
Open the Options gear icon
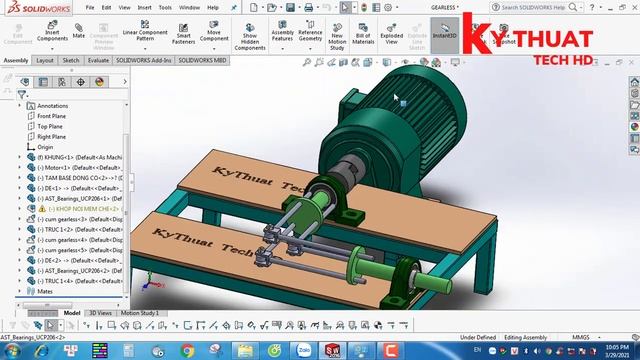click(x=388, y=7)
